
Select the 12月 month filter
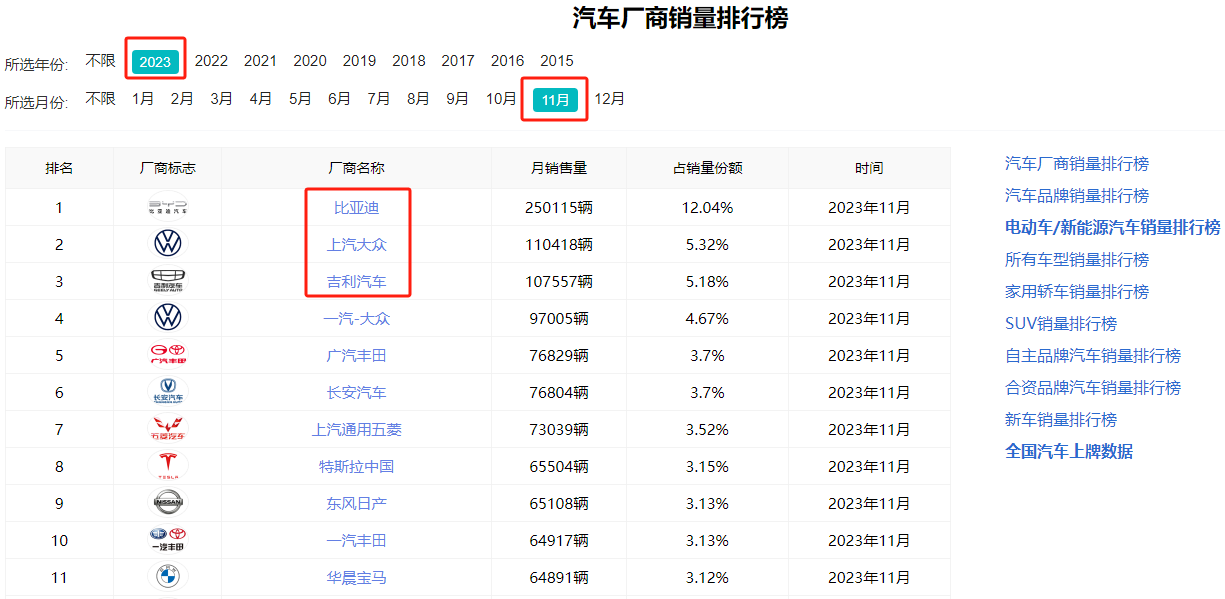[x=609, y=99]
